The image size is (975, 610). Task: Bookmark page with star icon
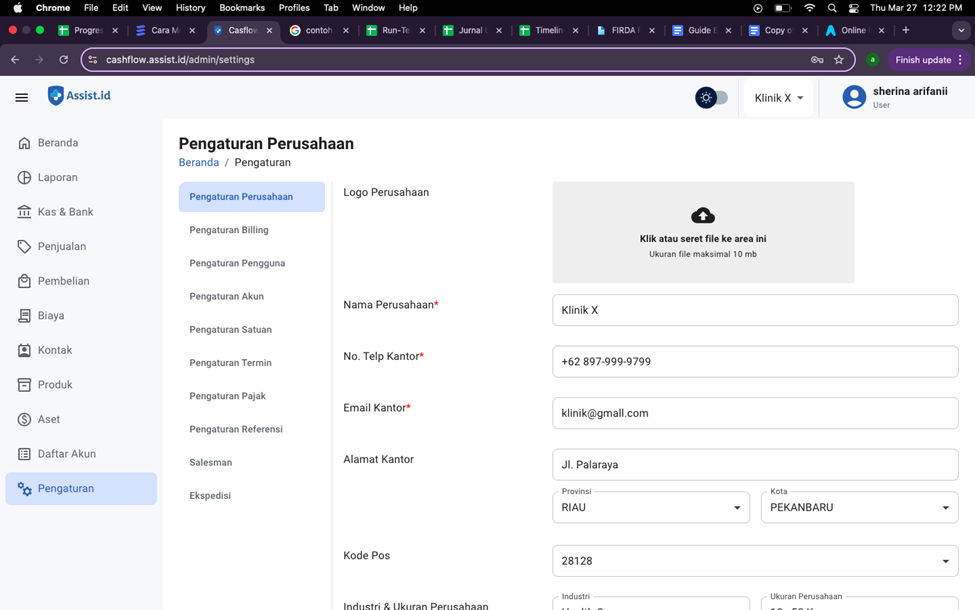(839, 60)
